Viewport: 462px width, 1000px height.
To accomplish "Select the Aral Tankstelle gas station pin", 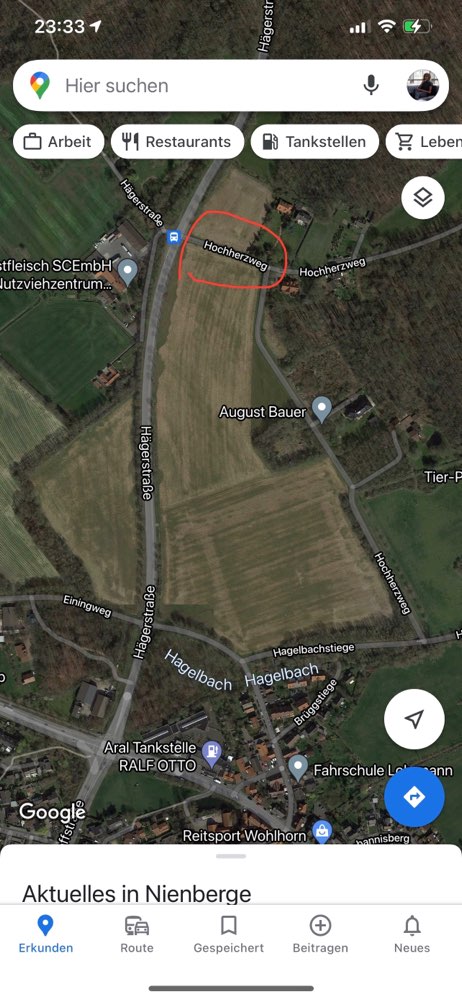I will 211,754.
